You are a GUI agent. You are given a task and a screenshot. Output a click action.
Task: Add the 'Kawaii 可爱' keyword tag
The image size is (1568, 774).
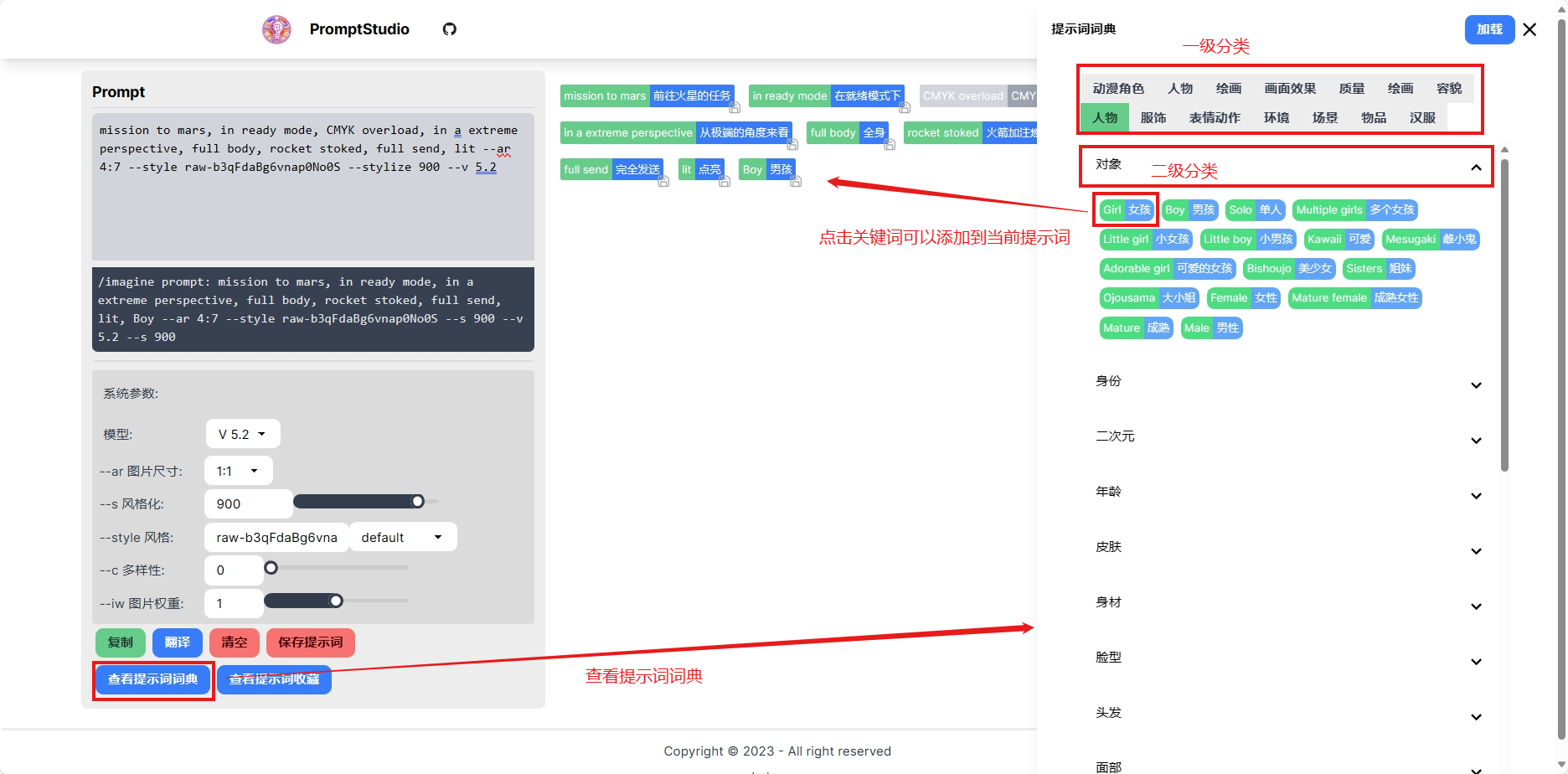1339,240
